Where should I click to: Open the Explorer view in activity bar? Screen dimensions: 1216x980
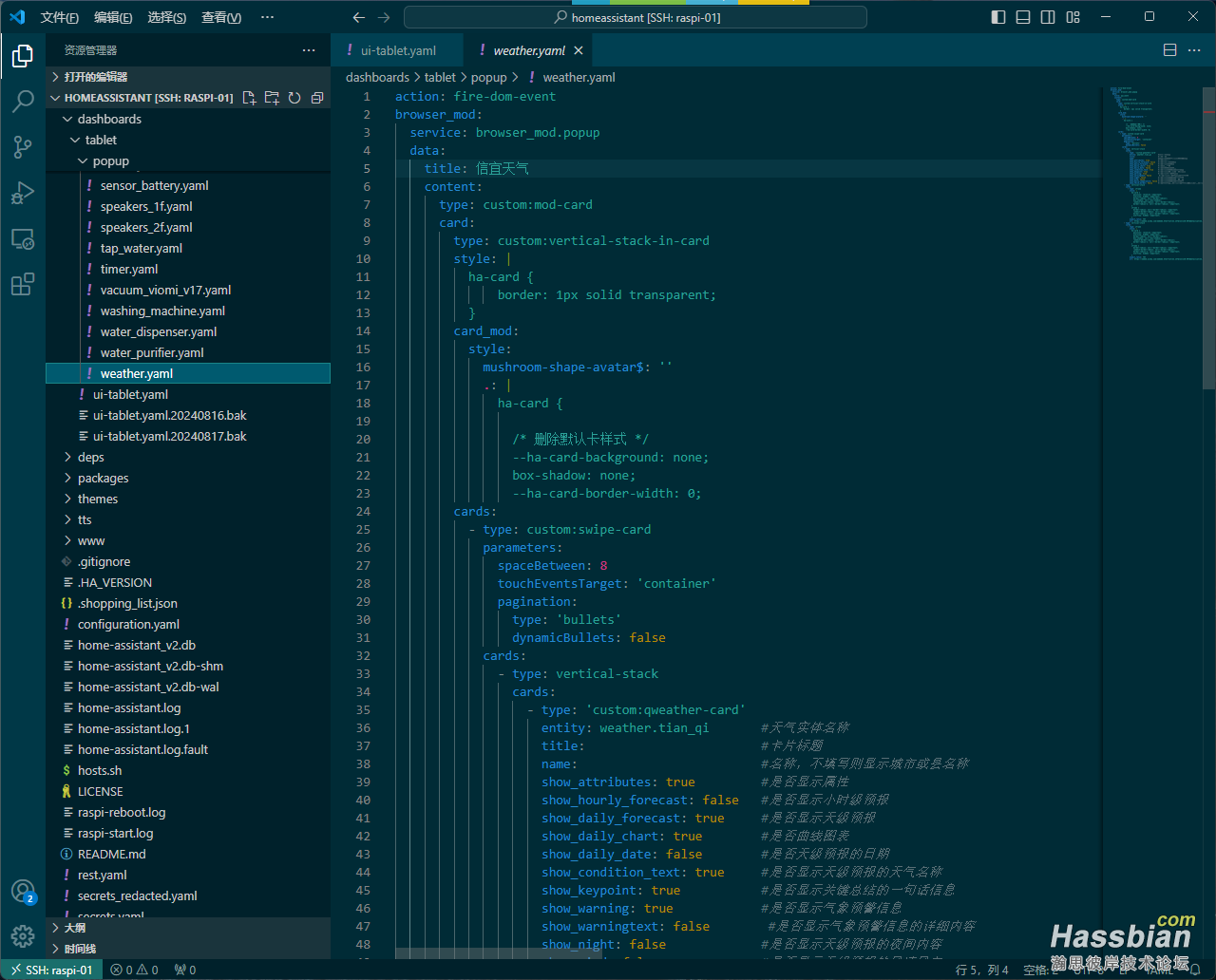pos(23,56)
